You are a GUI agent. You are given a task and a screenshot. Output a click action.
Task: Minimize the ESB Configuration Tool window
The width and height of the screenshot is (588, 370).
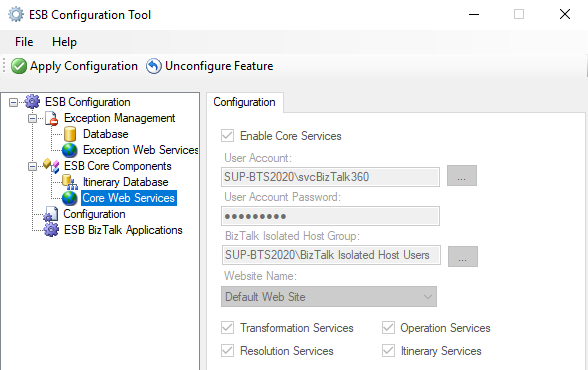(474, 15)
